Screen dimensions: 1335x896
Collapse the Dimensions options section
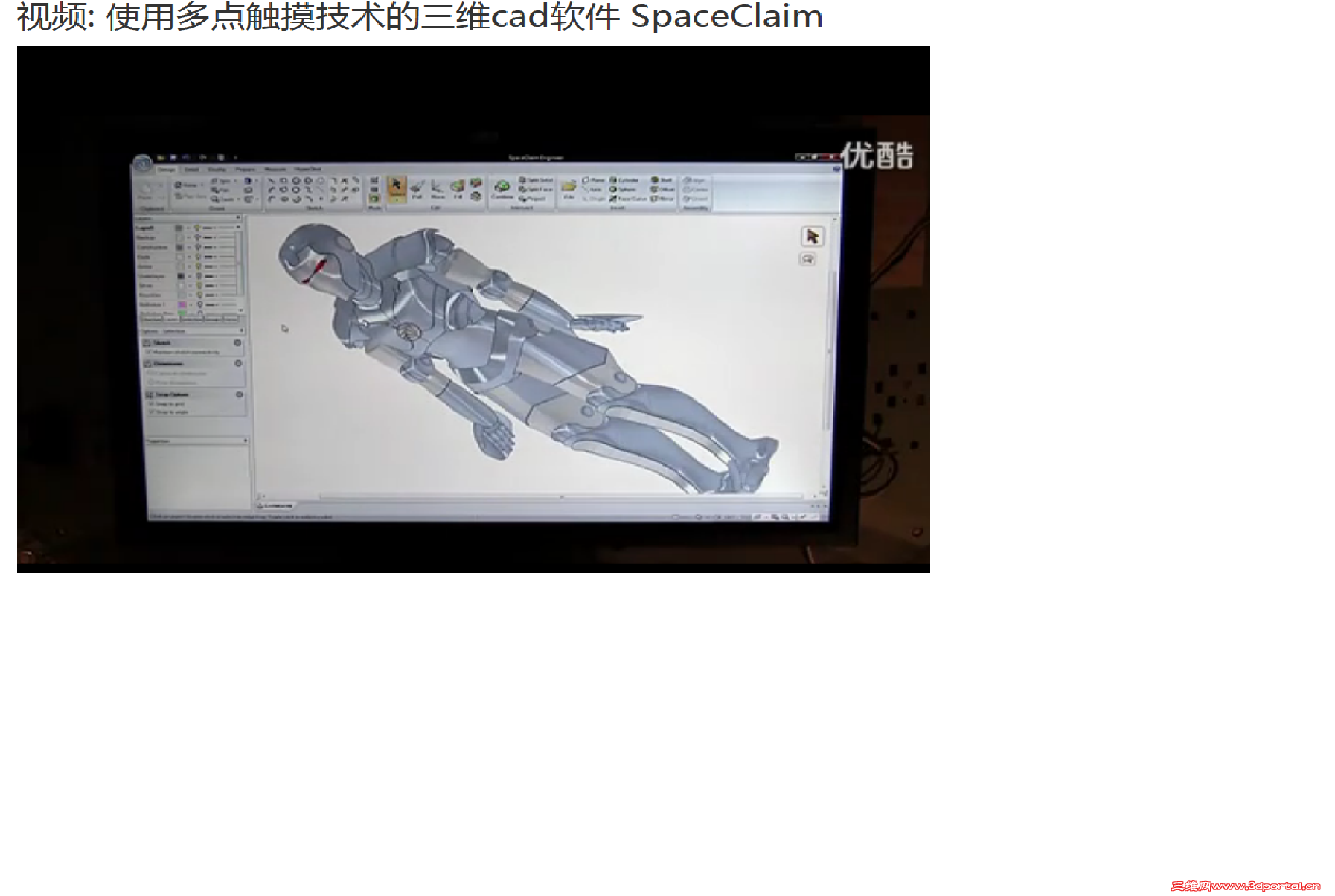coord(238,364)
